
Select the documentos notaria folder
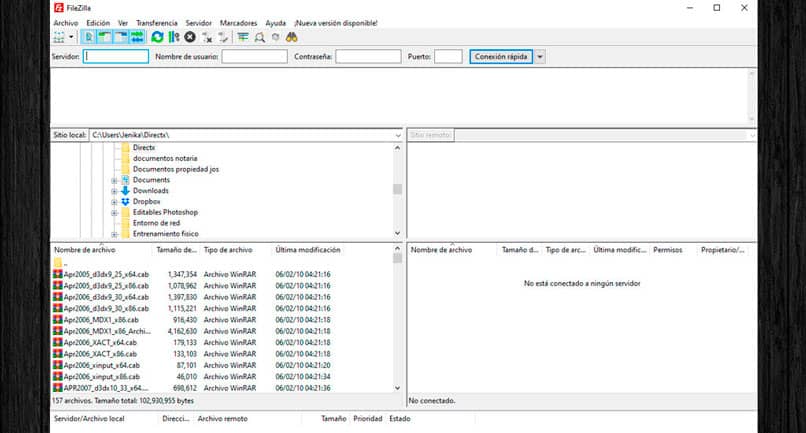(165, 158)
